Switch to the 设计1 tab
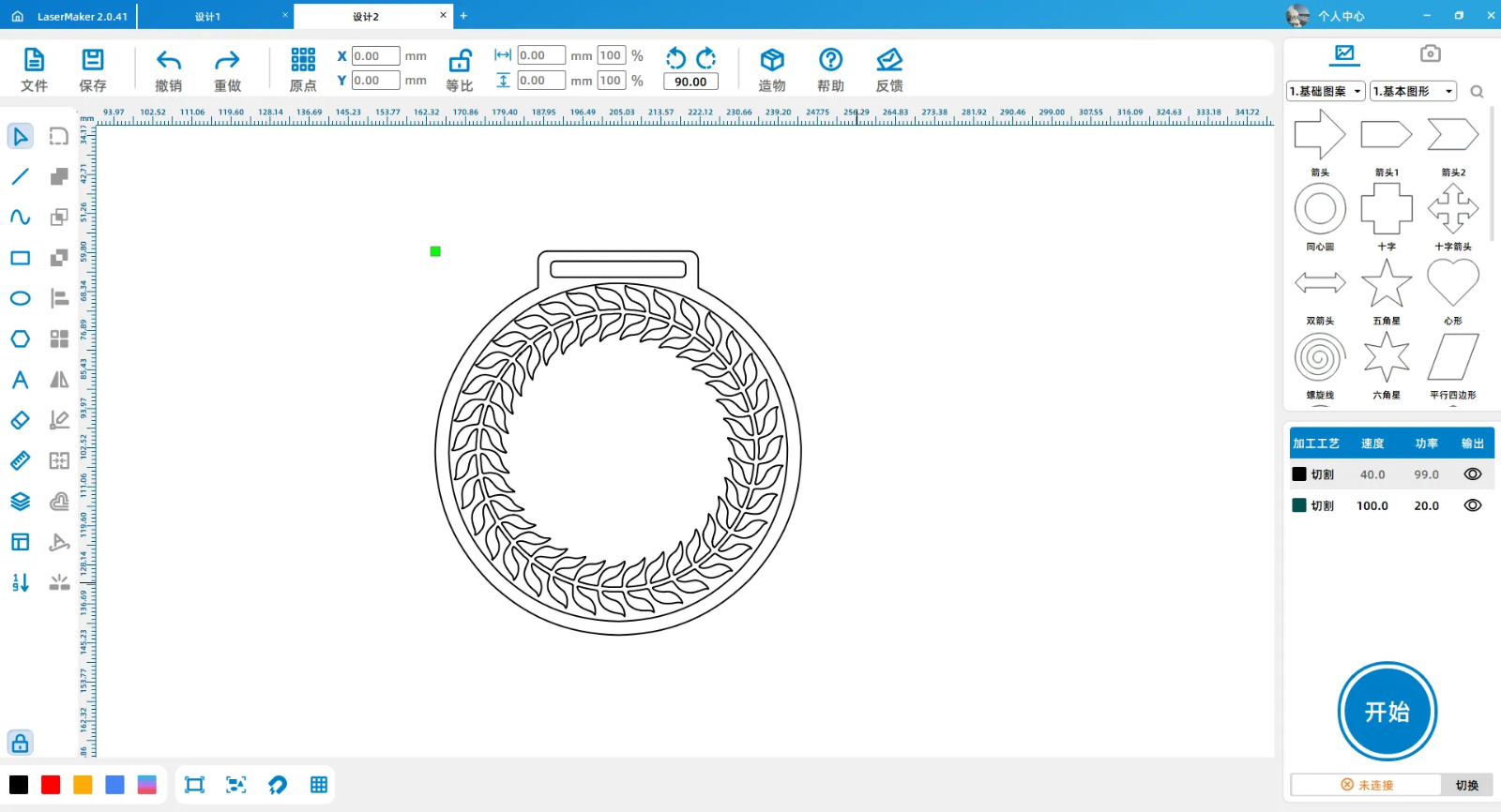This screenshot has height=812, width=1501. (208, 17)
